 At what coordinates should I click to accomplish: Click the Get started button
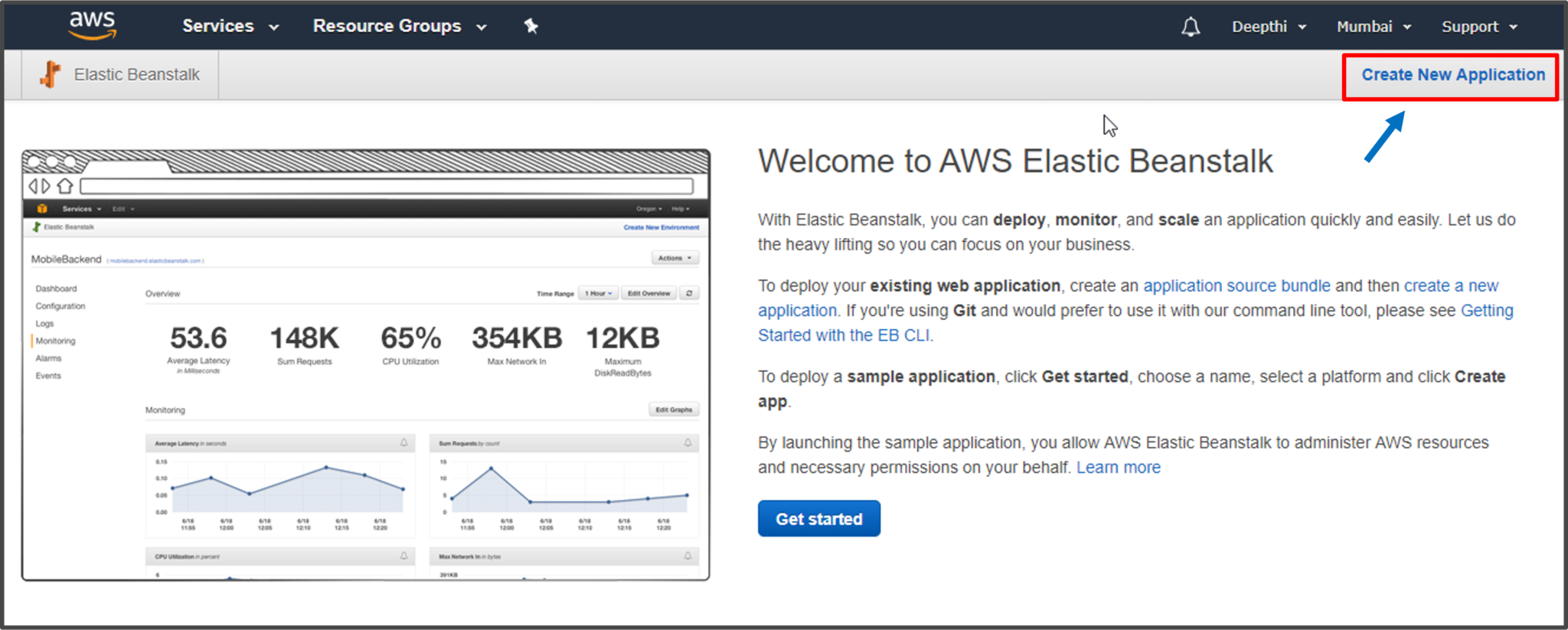point(818,518)
